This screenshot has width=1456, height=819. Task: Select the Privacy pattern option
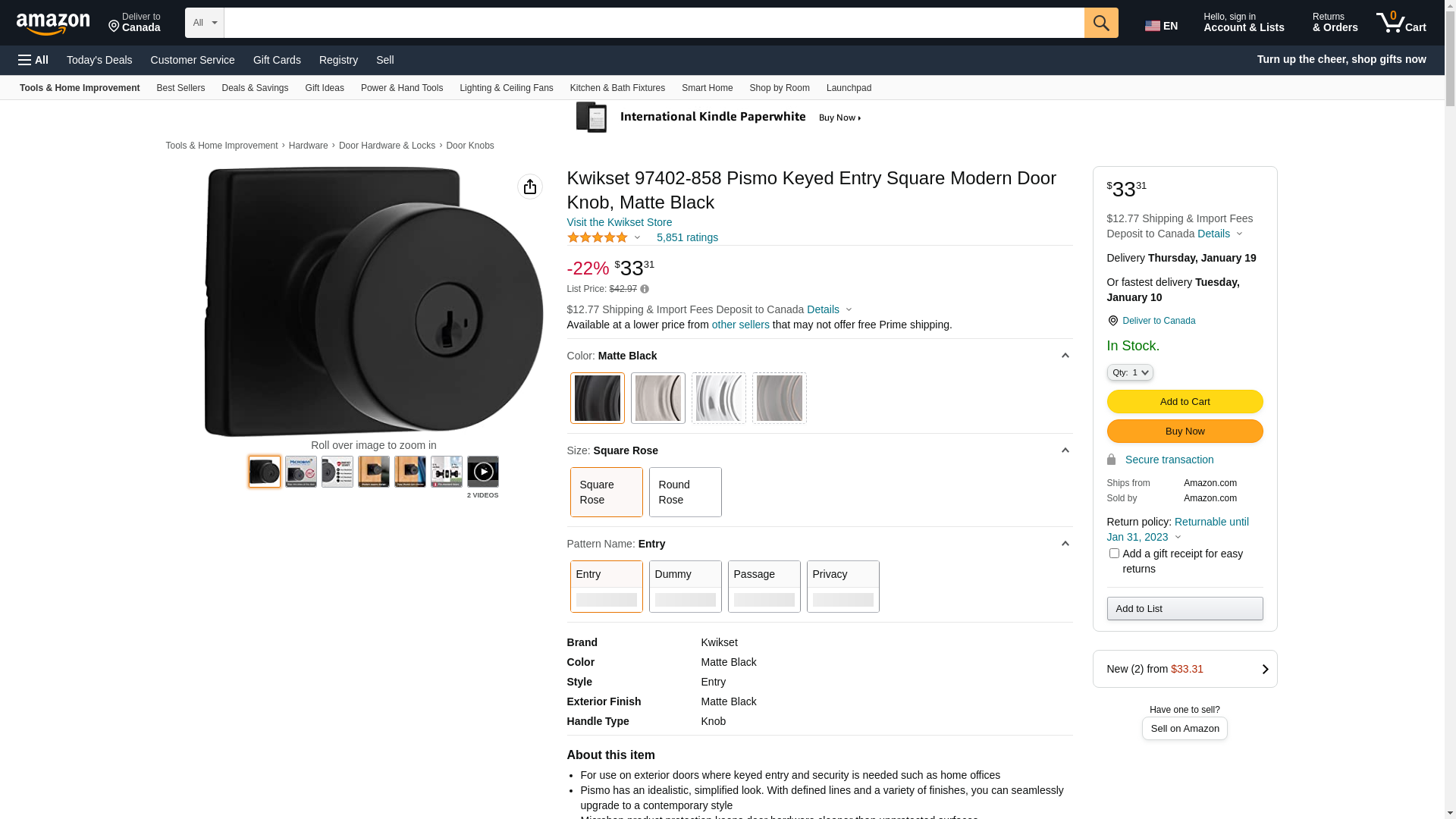(x=843, y=586)
